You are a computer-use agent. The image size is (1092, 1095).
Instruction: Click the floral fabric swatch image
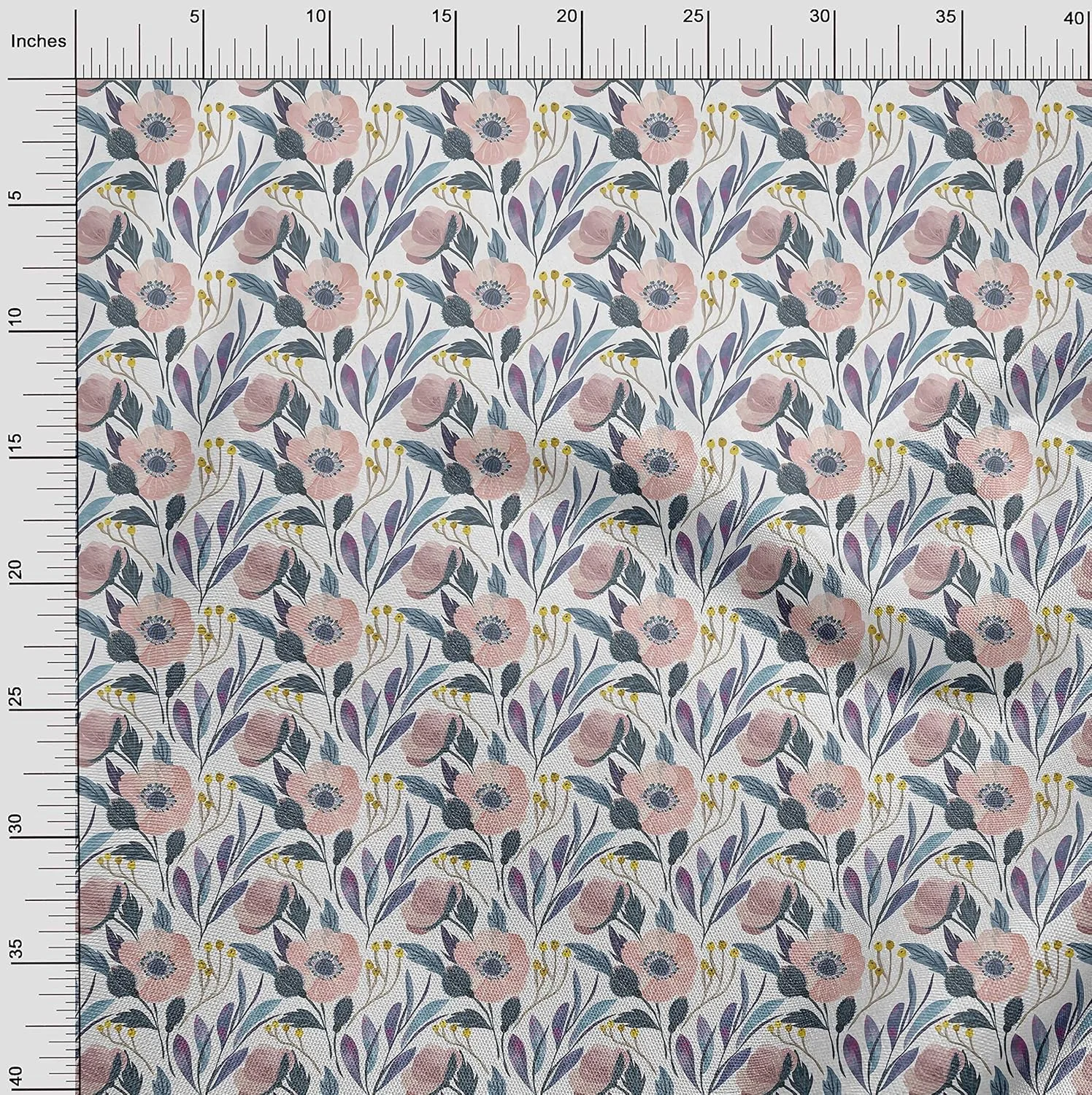pos(584,584)
